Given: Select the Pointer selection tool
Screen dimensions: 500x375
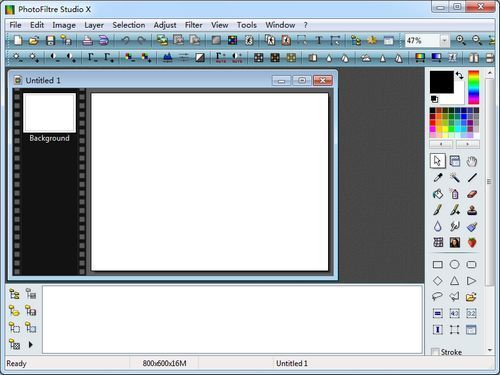Looking at the screenshot, I should [438, 161].
